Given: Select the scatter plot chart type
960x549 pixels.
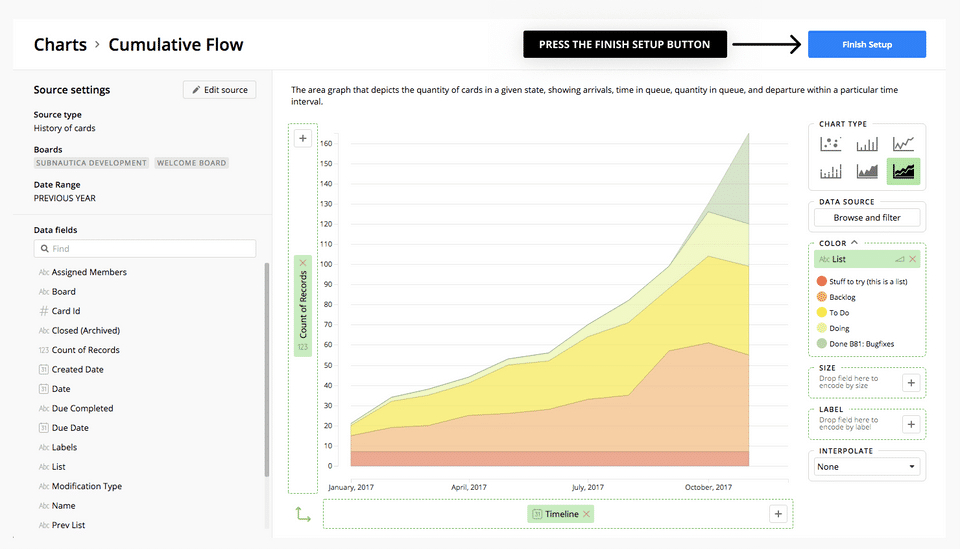Looking at the screenshot, I should tap(830, 144).
